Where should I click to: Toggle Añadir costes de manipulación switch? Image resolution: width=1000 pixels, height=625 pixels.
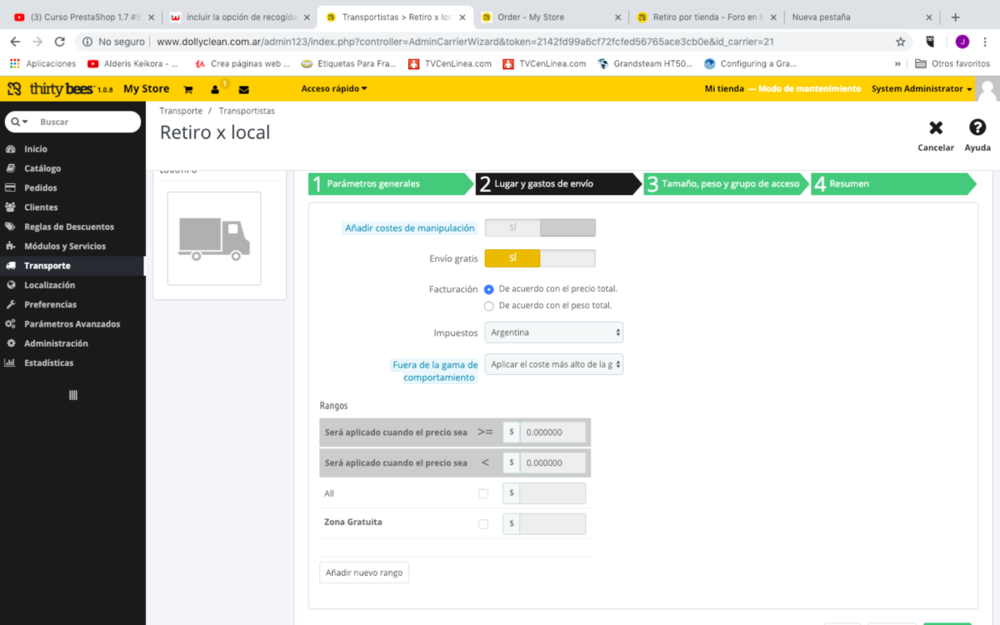coord(539,228)
